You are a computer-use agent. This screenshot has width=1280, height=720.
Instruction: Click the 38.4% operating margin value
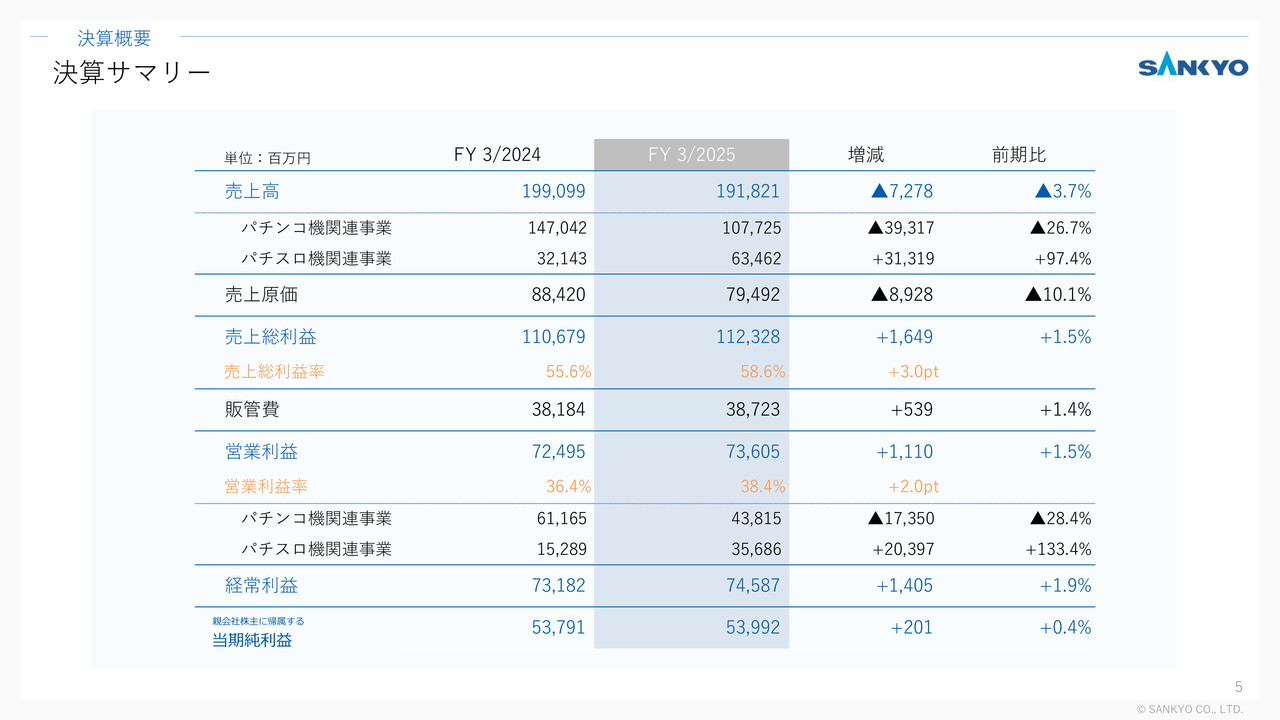[763, 487]
